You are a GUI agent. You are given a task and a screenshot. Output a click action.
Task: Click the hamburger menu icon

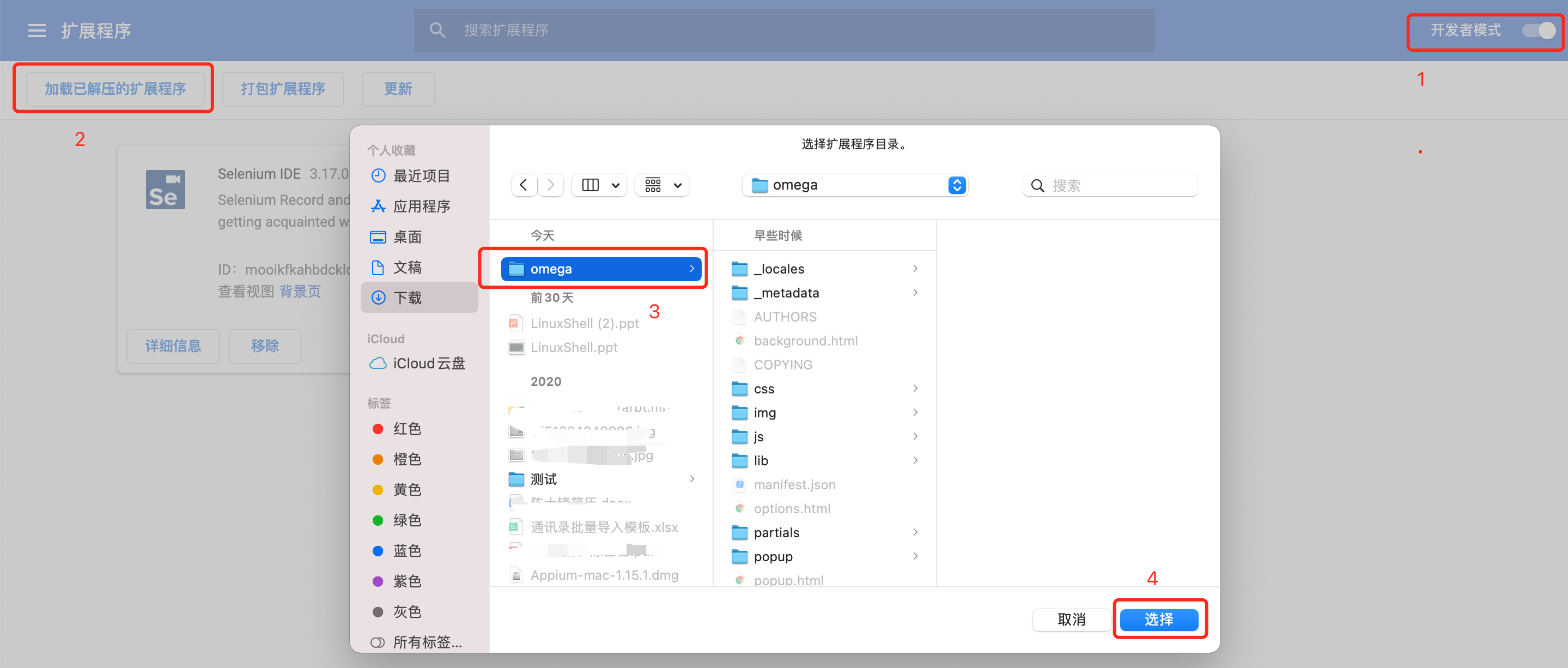point(37,31)
